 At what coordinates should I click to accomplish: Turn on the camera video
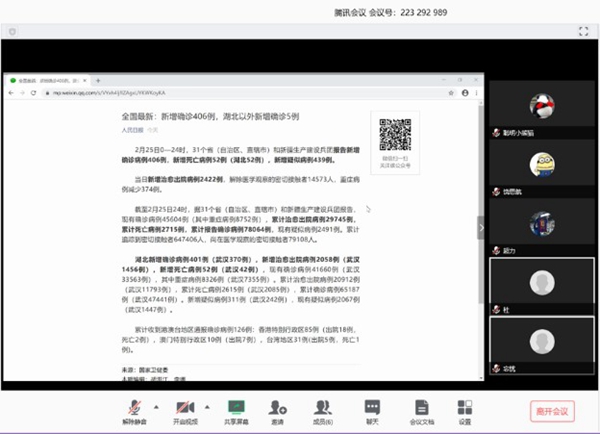pyautogui.click(x=184, y=409)
